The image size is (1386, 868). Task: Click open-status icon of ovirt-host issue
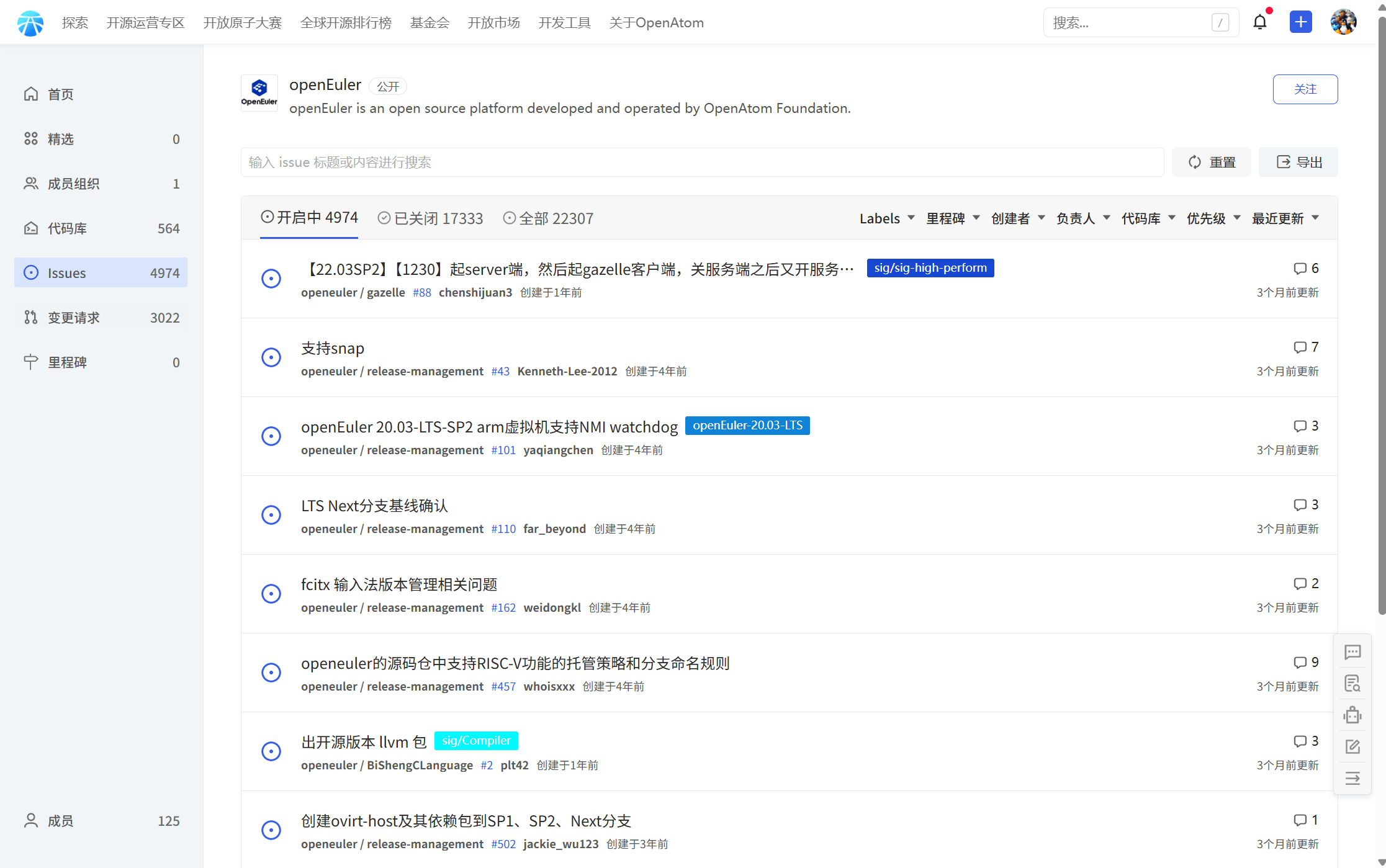(271, 830)
